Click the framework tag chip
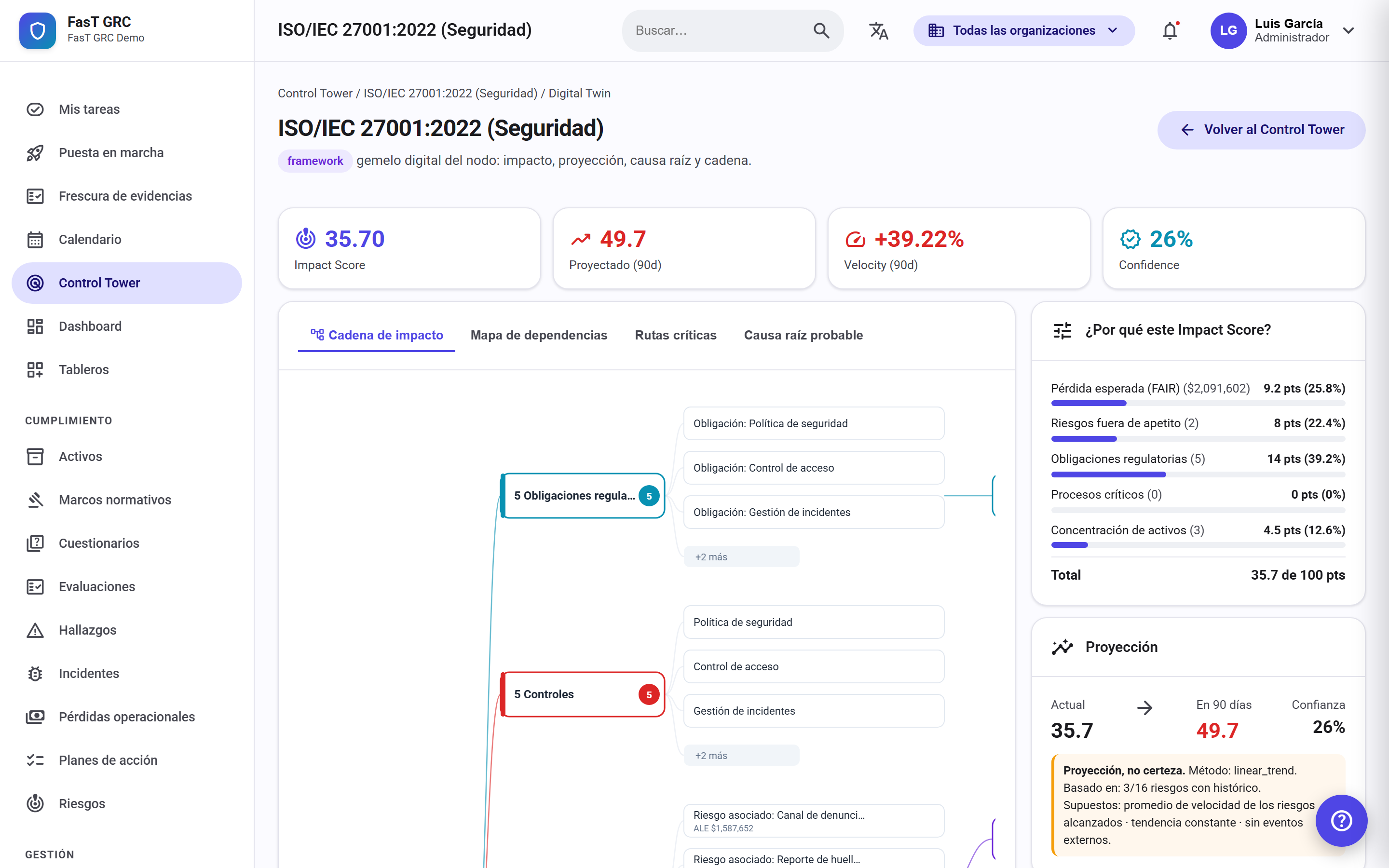Viewport: 1389px width, 868px height. pos(314,161)
